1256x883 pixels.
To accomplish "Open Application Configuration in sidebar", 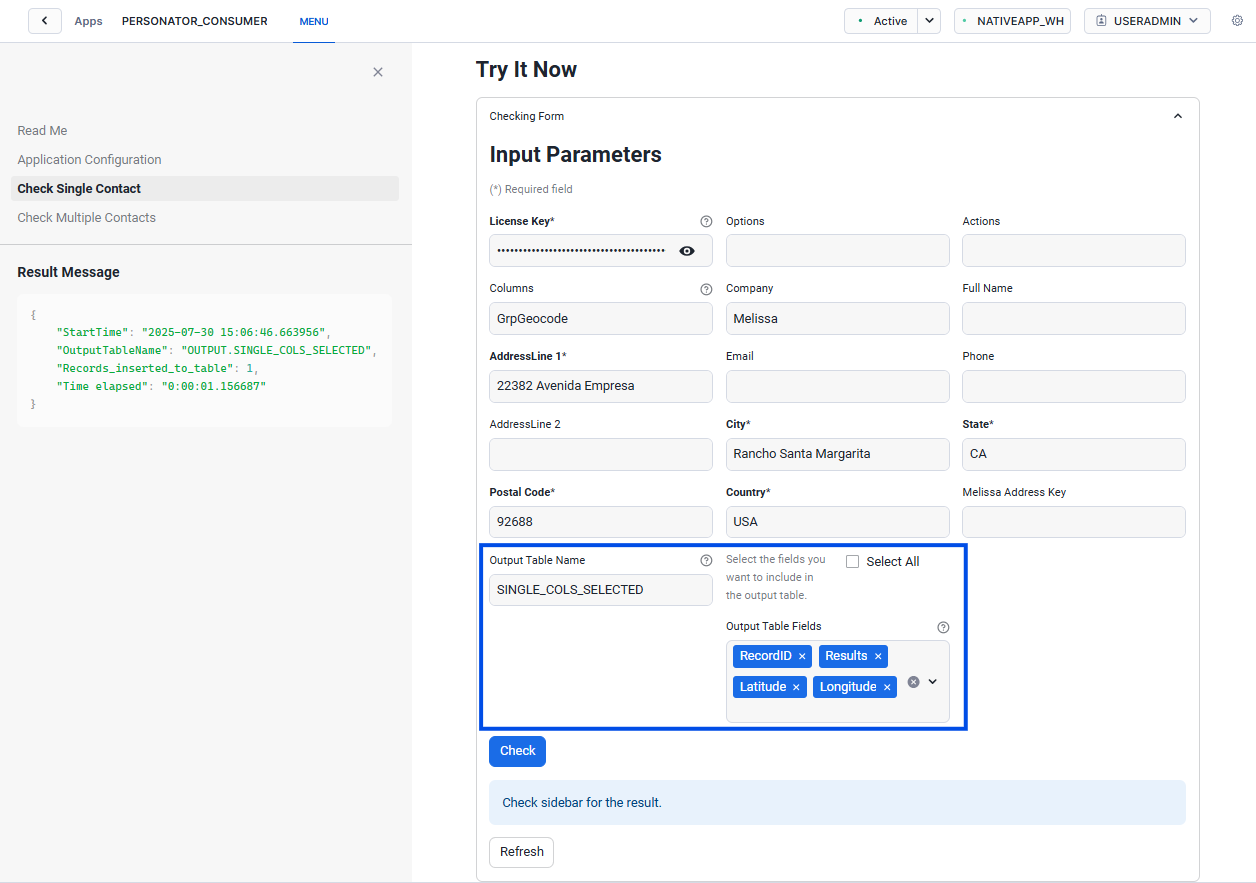I will (x=89, y=160).
